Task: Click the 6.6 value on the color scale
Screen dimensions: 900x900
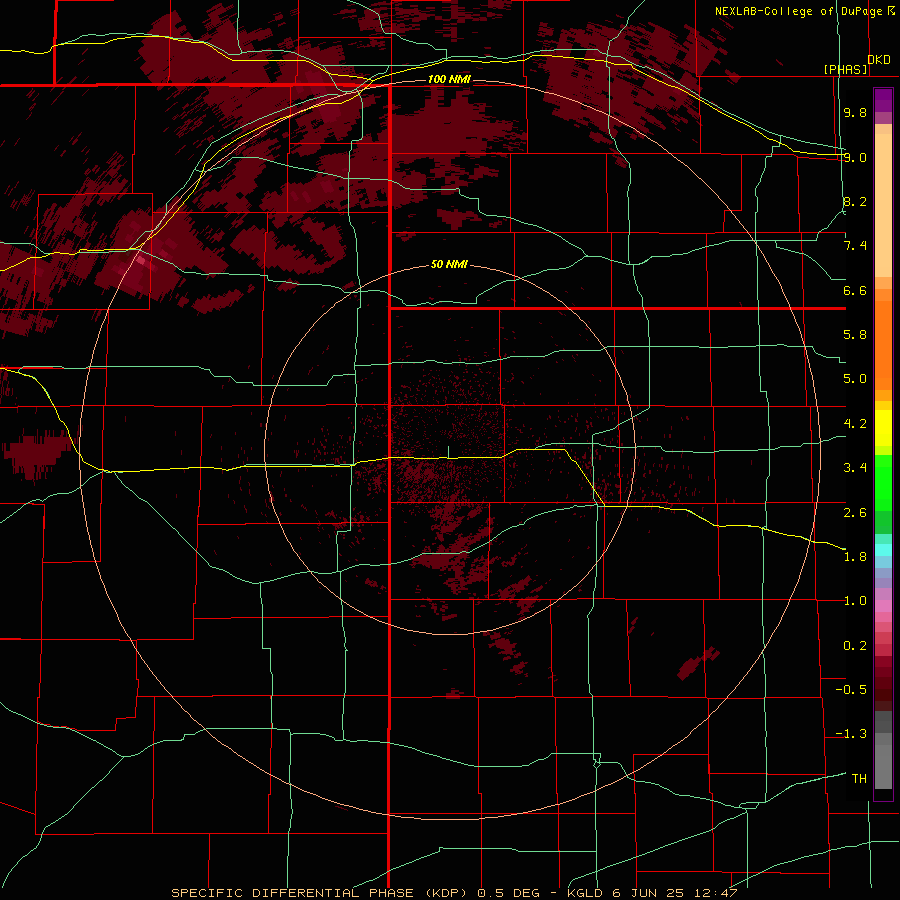Action: coord(855,290)
